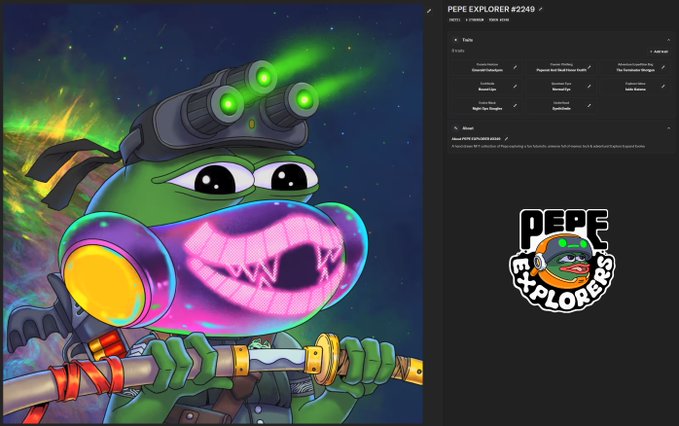Edit the Popcoat And Skull Honor Outfit trait
Image resolution: width=679 pixels, height=426 pixels.
pos(589,67)
